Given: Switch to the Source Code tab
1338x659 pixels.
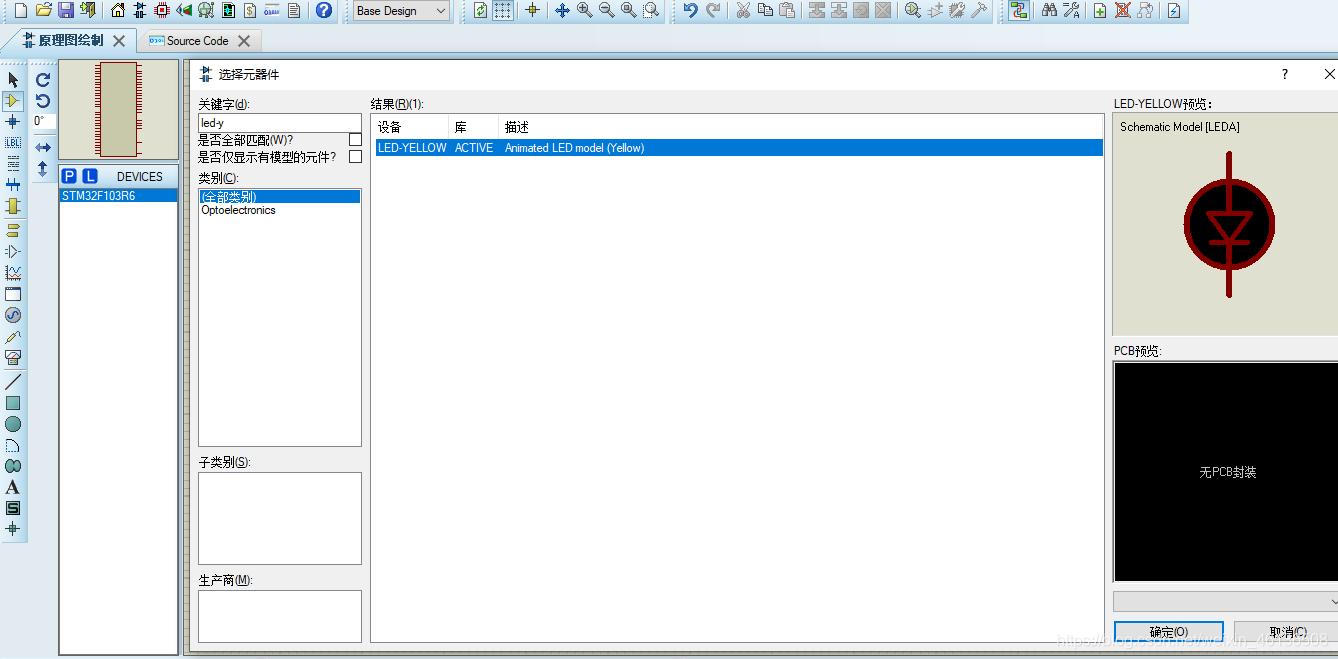Looking at the screenshot, I should [x=197, y=41].
